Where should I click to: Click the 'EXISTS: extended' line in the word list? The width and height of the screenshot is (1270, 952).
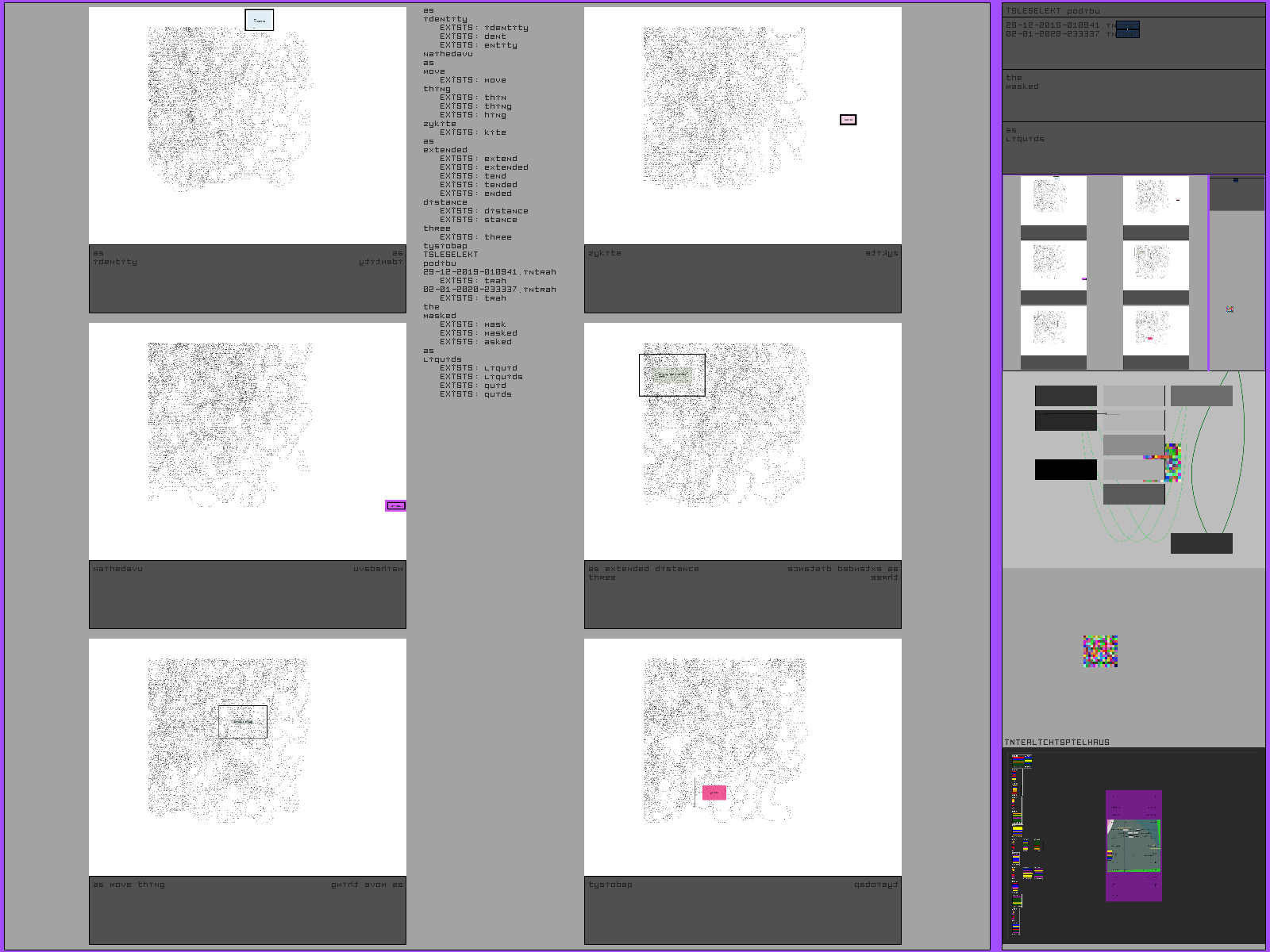pyautogui.click(x=483, y=167)
